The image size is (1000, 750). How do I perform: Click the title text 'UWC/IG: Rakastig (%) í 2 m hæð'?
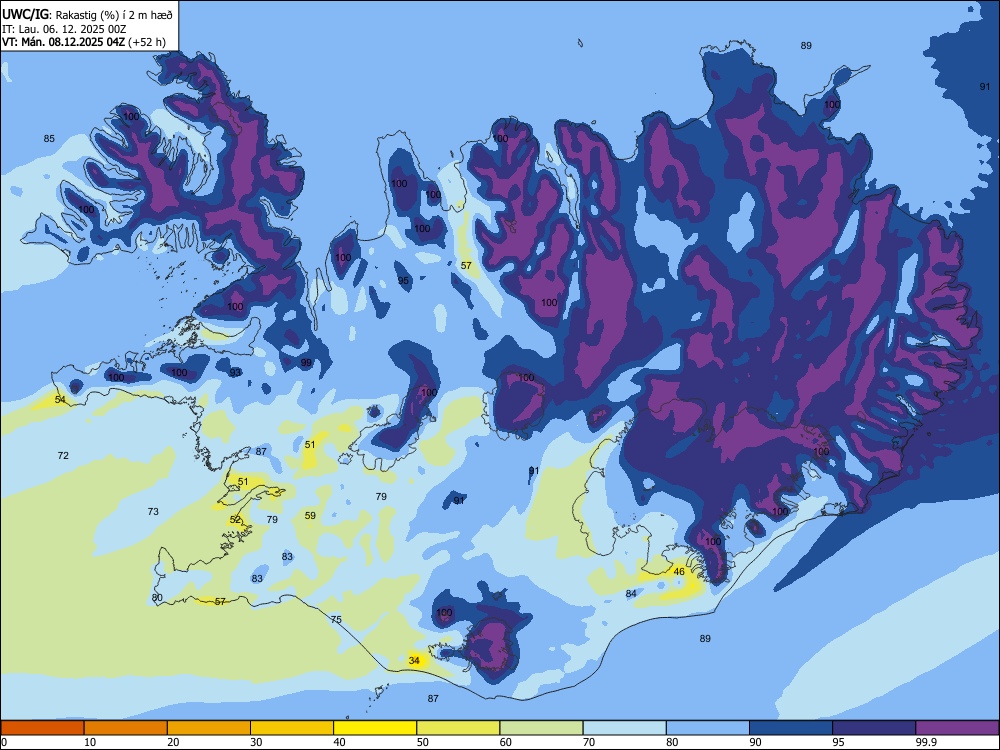(x=87, y=15)
